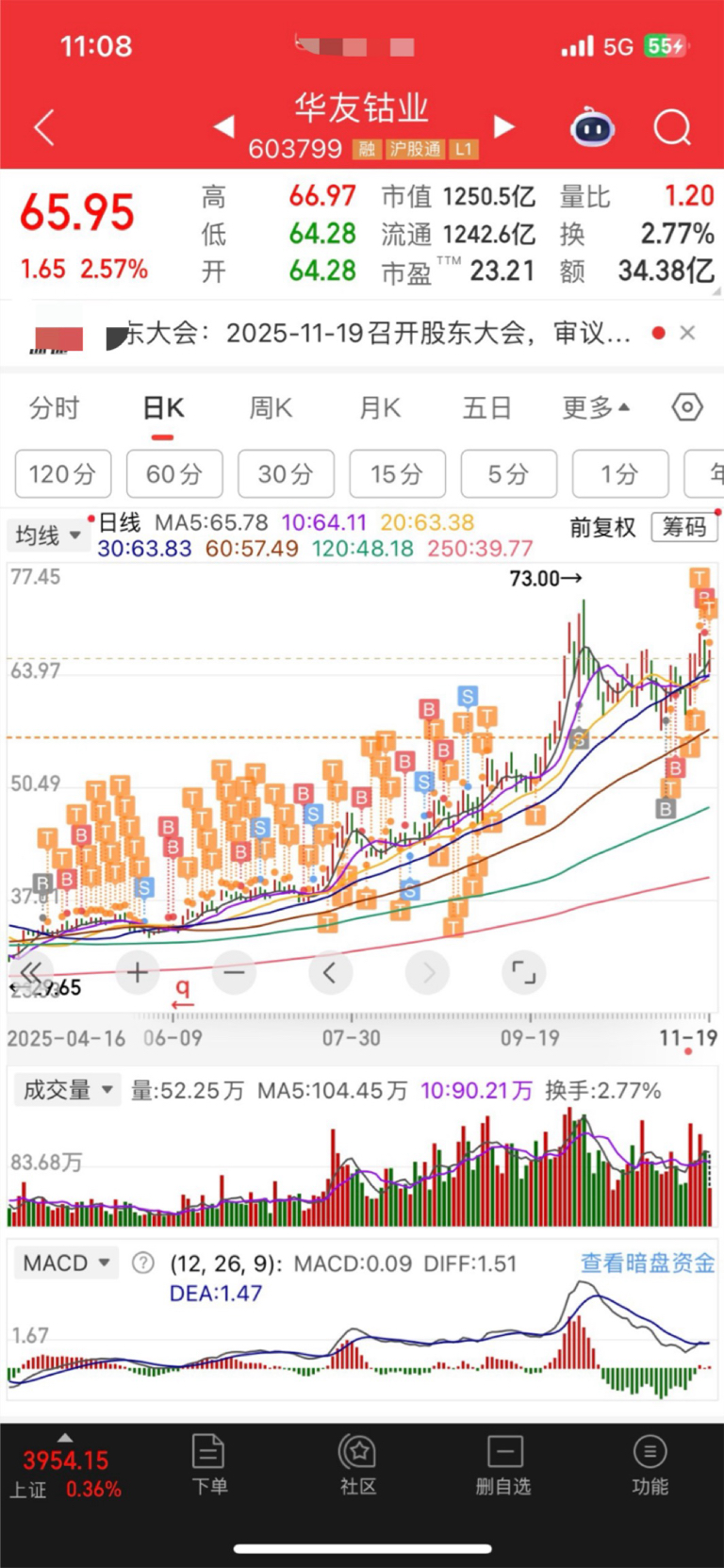
Task: Open 社区 community icon
Action: 358,1464
